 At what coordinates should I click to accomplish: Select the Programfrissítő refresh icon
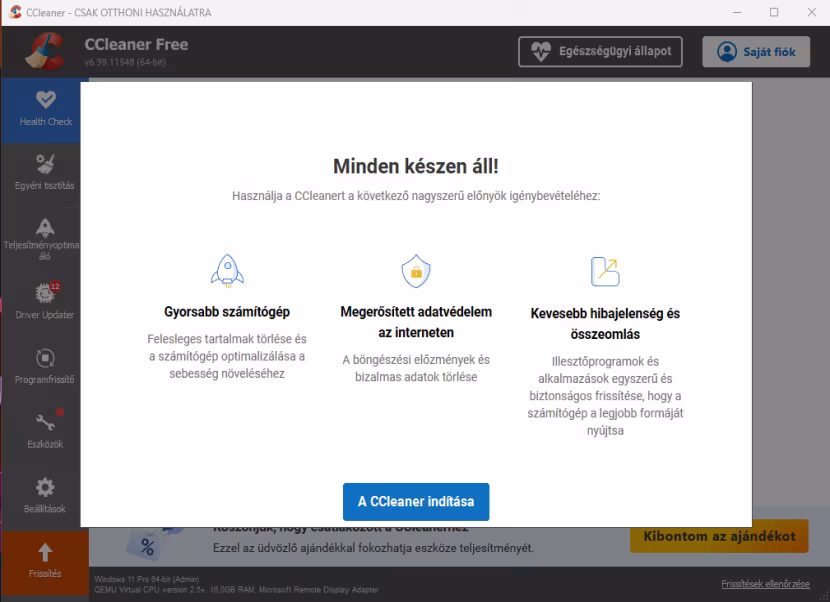[x=45, y=358]
